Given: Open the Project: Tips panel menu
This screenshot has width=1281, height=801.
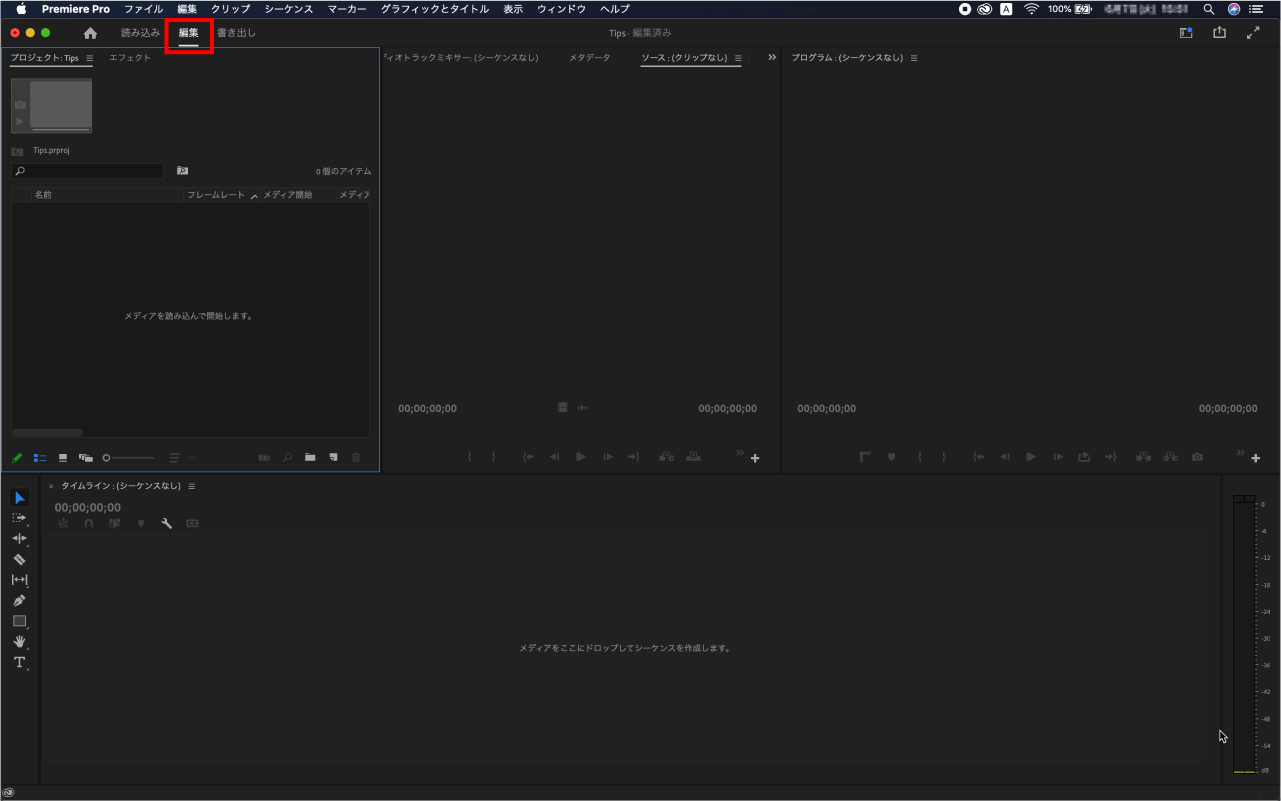Looking at the screenshot, I should (x=89, y=58).
